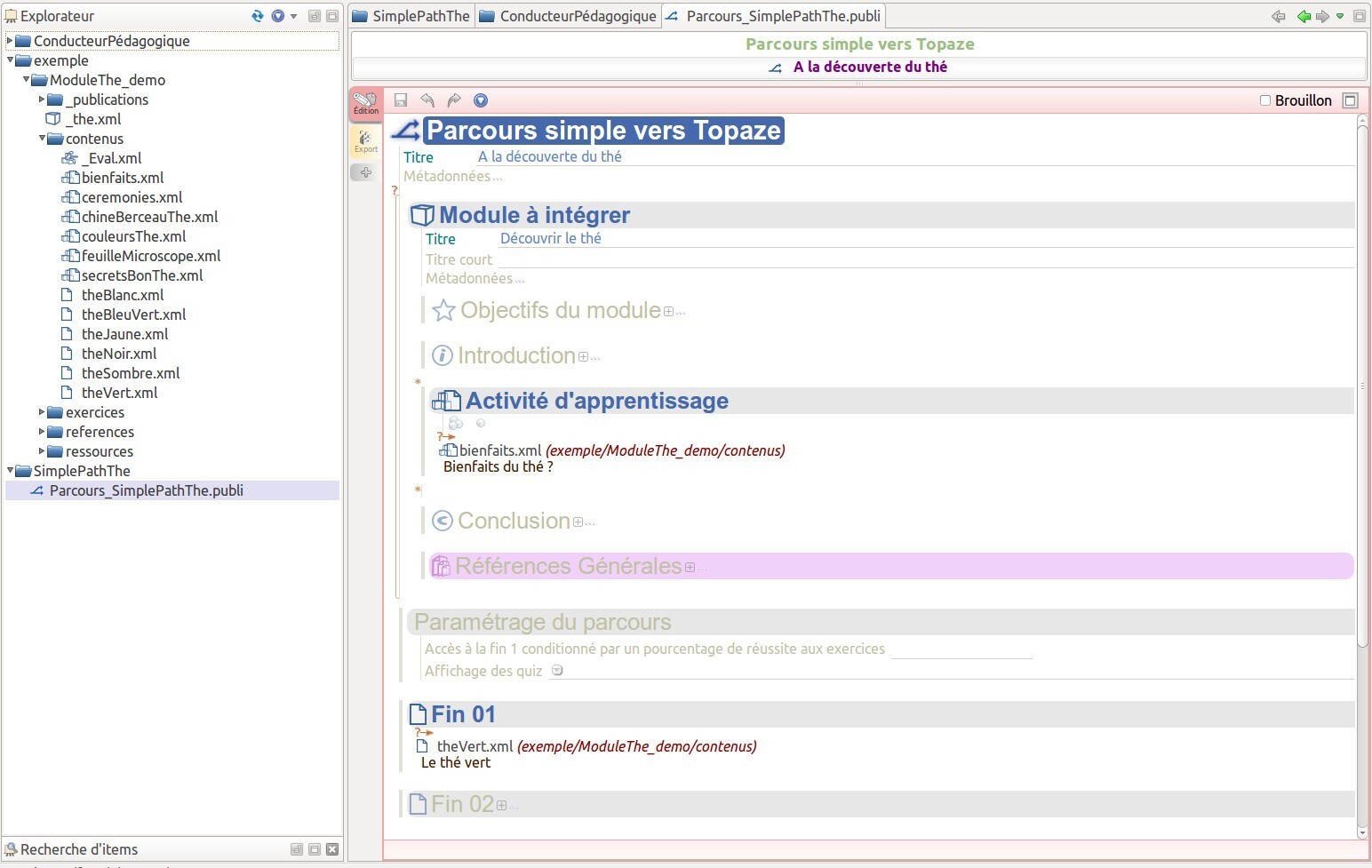Click the info icon beside Introduction
Screen dimensions: 1372x868
(442, 355)
